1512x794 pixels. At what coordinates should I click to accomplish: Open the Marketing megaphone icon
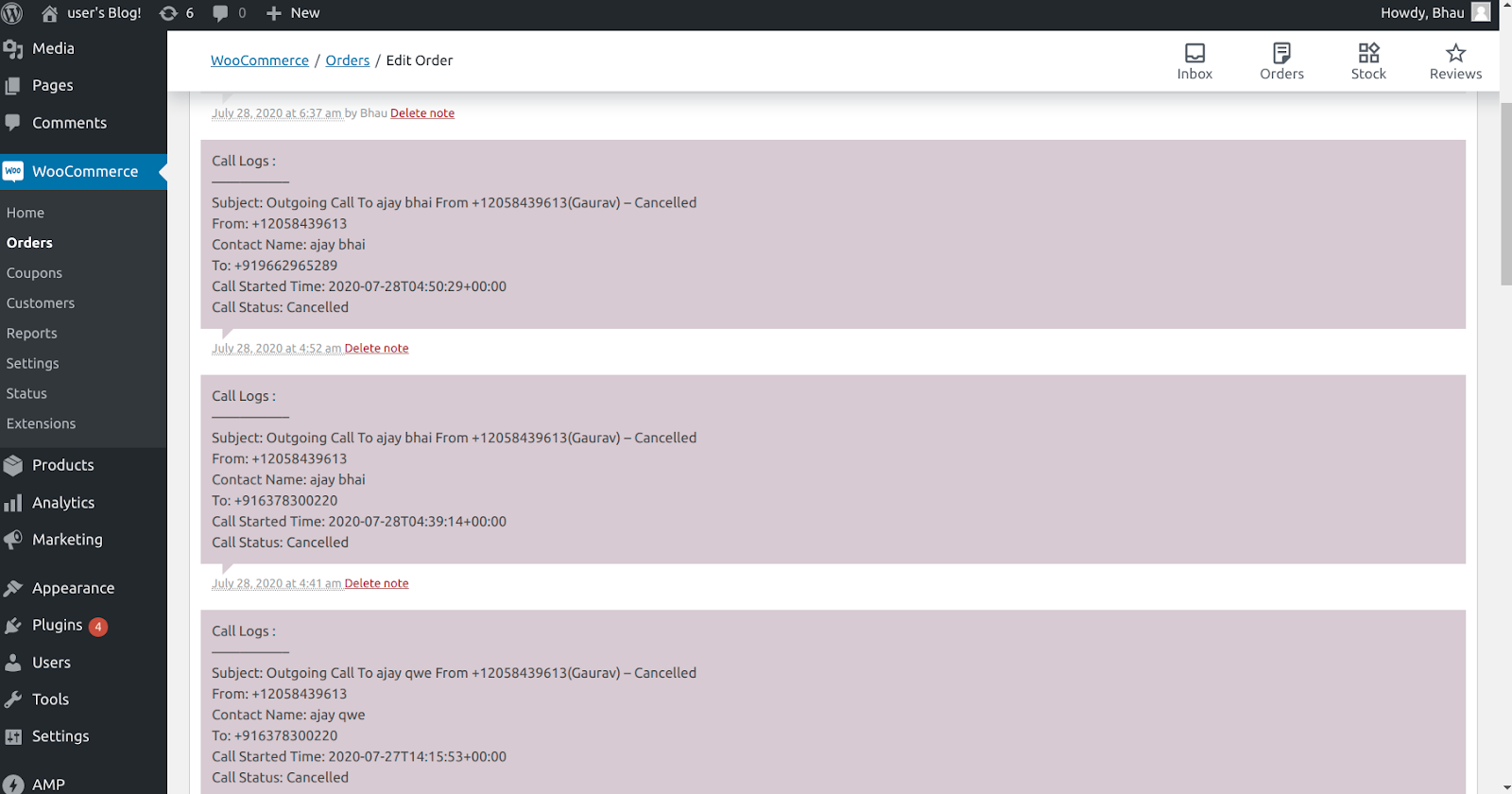pyautogui.click(x=13, y=540)
